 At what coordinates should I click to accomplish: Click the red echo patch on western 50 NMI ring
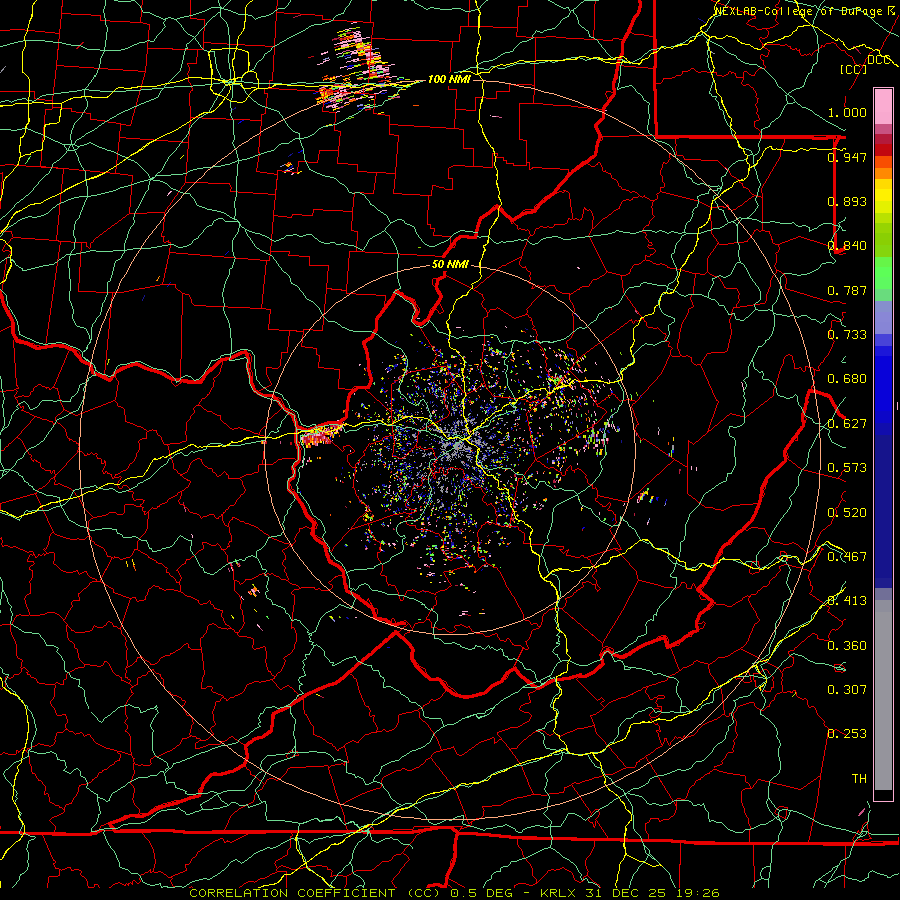pyautogui.click(x=319, y=434)
